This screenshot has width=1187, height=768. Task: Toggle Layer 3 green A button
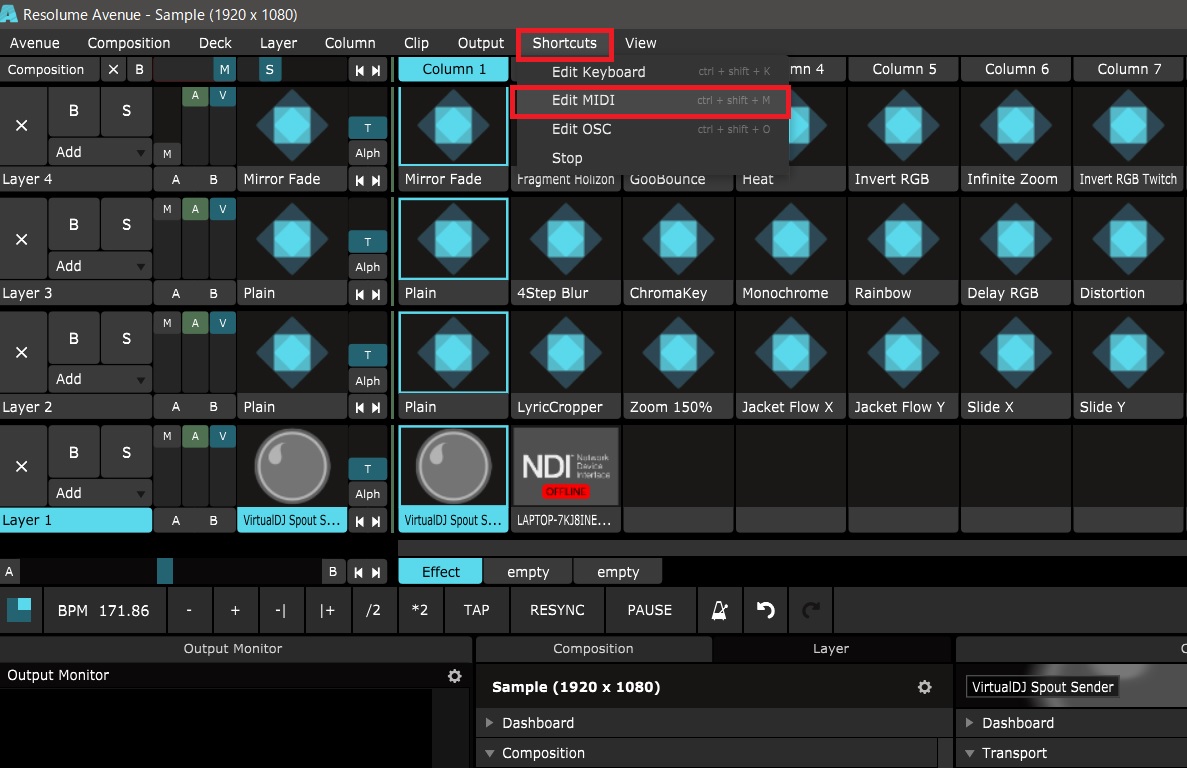click(195, 209)
